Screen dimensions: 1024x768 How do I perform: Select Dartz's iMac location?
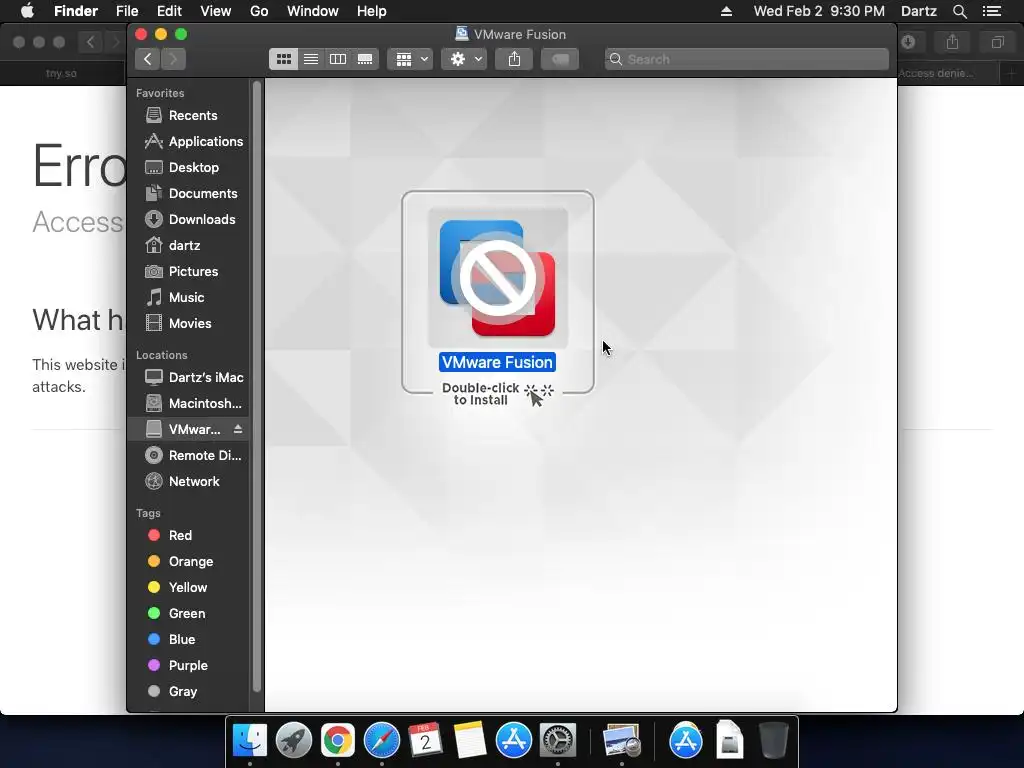tap(188, 377)
